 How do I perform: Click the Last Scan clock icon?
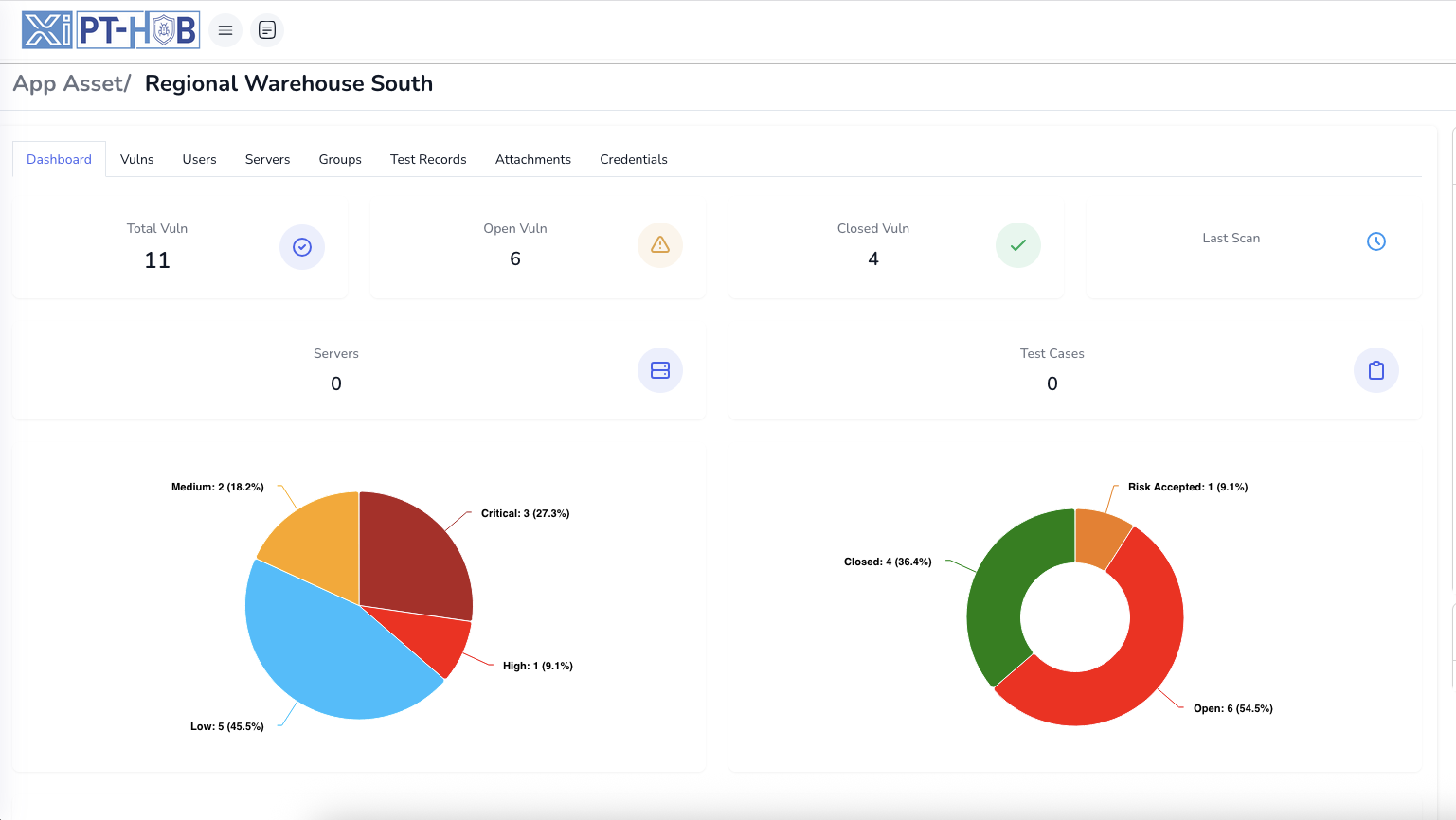point(1376,241)
